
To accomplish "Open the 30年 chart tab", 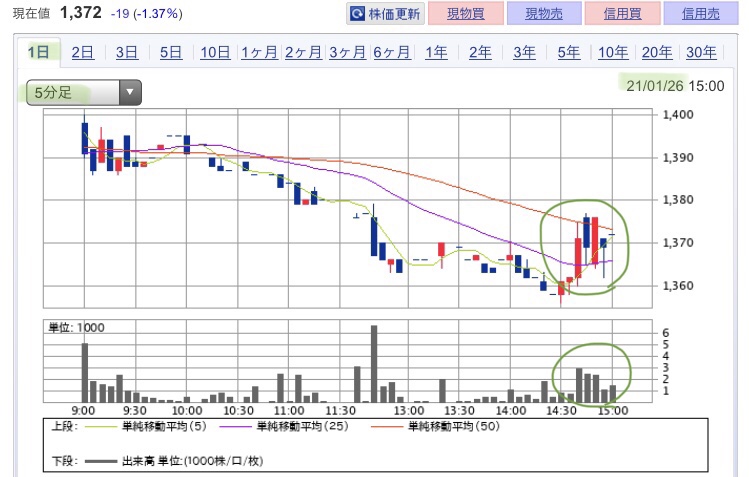I will (701, 53).
